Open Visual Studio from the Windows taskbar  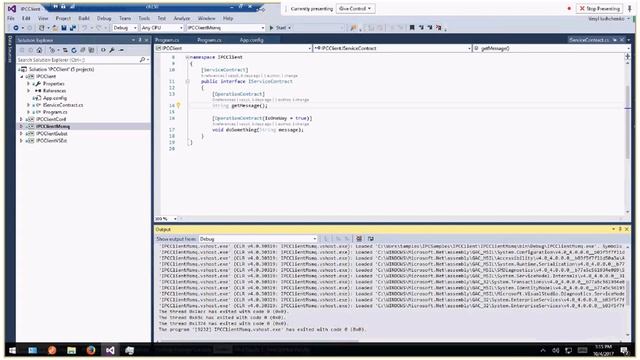coord(110,350)
